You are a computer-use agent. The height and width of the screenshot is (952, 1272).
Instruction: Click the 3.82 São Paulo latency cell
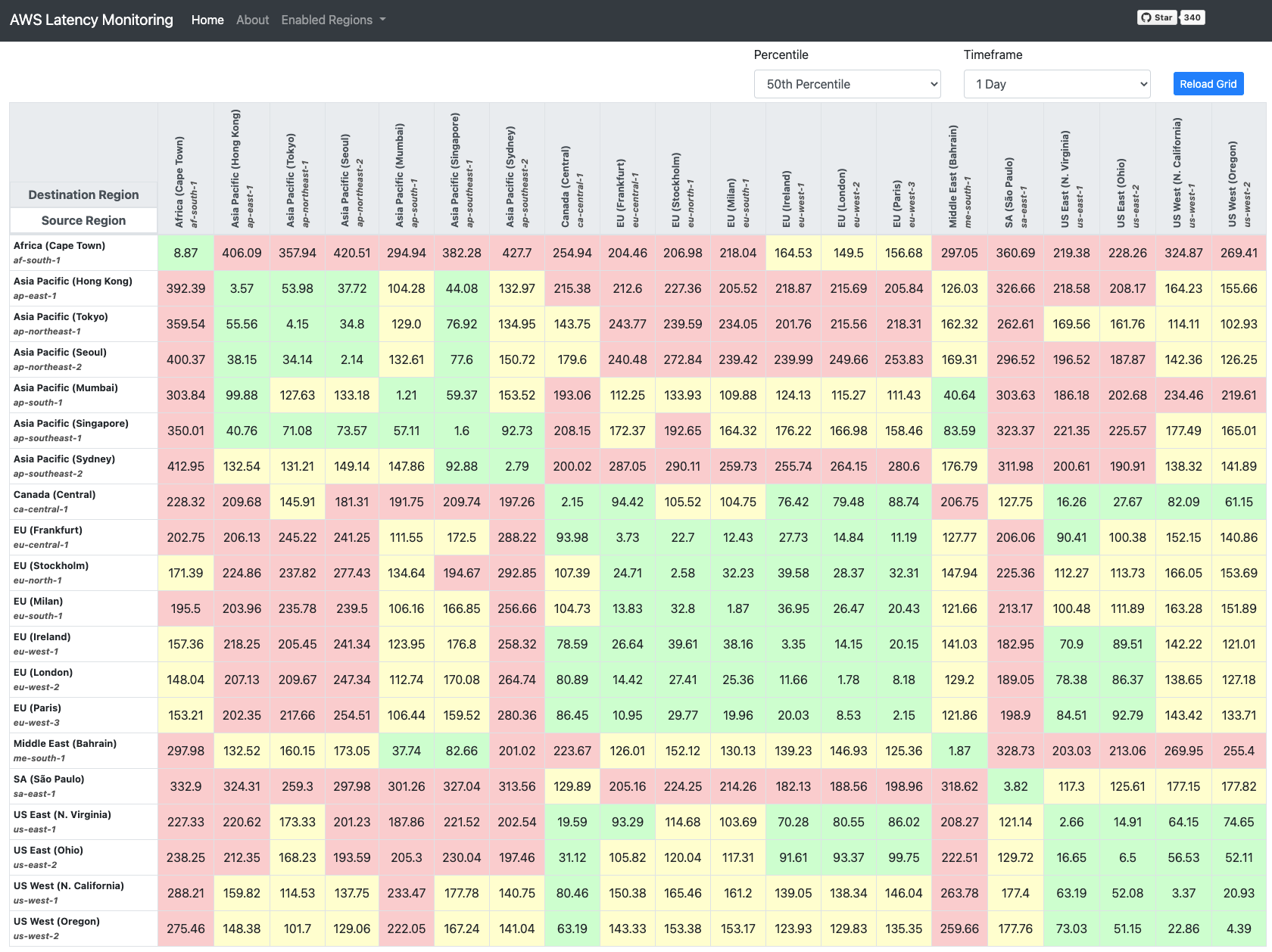pos(1016,786)
